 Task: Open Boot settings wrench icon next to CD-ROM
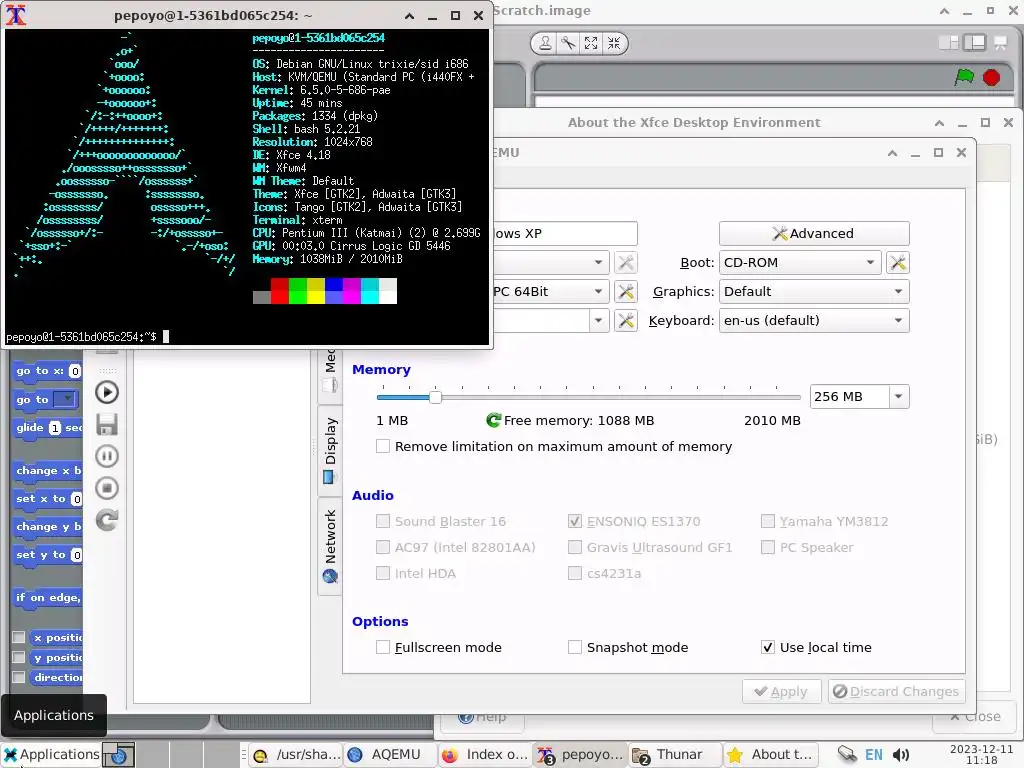coord(898,263)
